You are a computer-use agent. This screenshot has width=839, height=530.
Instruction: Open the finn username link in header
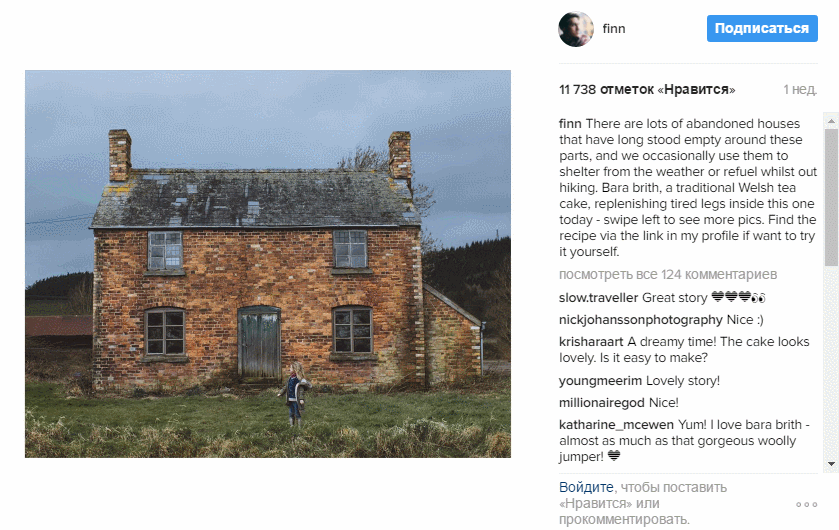pos(614,29)
